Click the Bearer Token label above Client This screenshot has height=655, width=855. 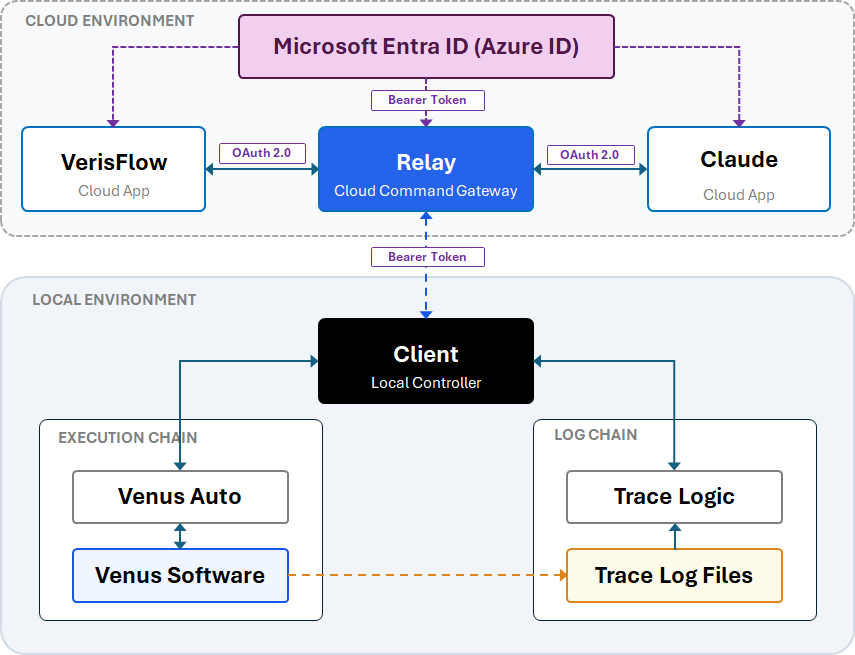428,257
